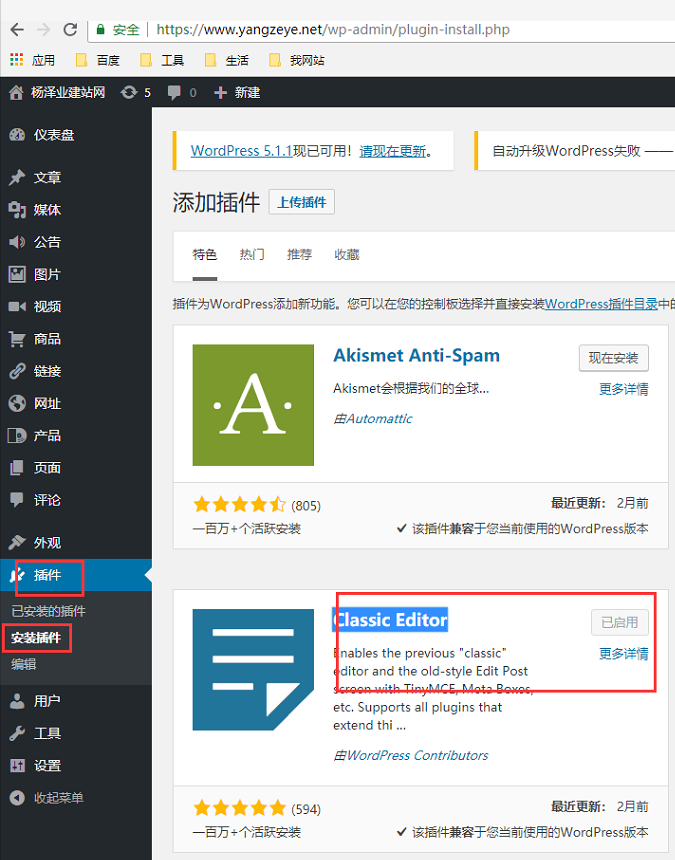Open the 应用 apps grid shortcut
This screenshot has height=860, width=675.
32,60
